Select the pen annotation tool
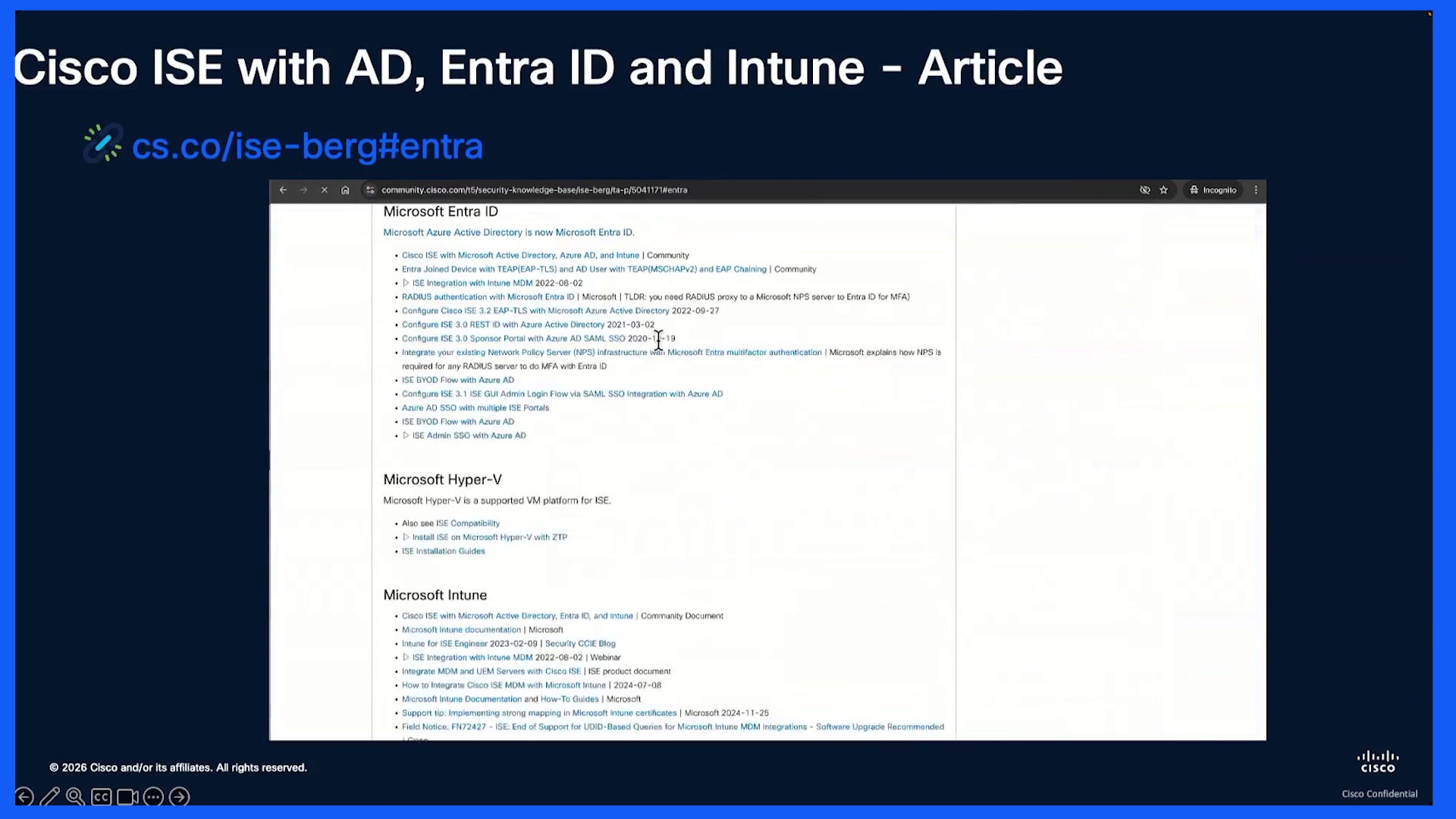1456x819 pixels. (x=50, y=796)
